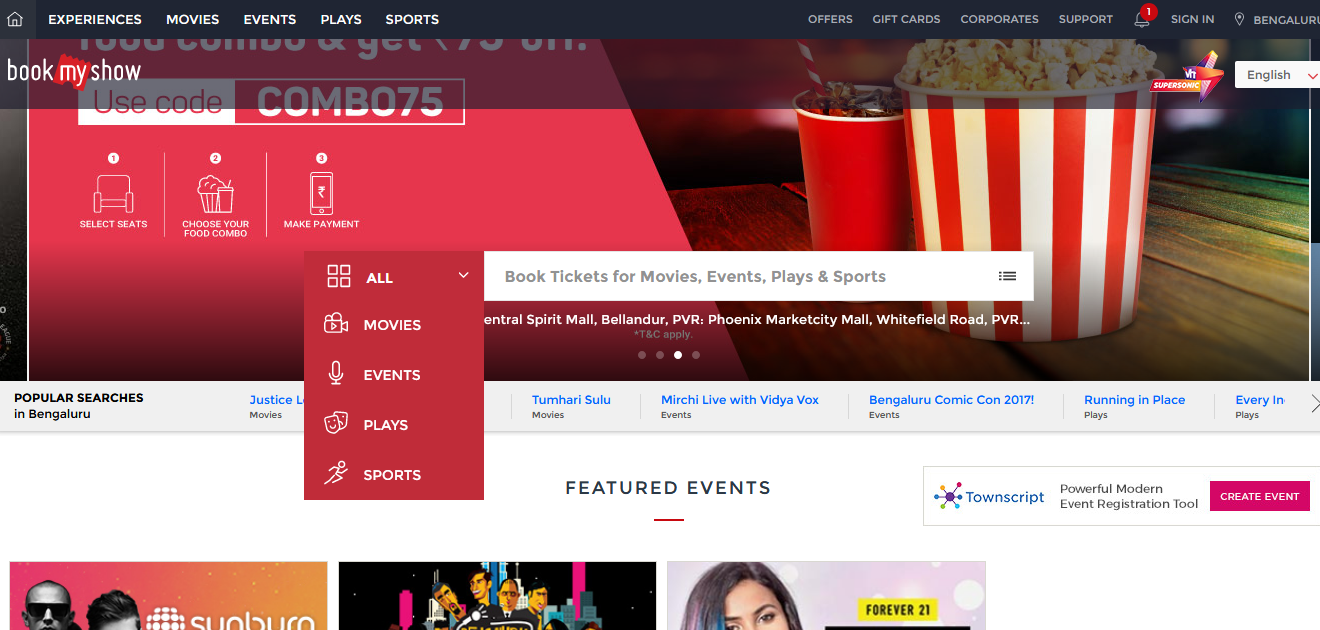Screen dimensions: 1320x630
Task: Click the Plays theater masks icon
Action: 336,425
